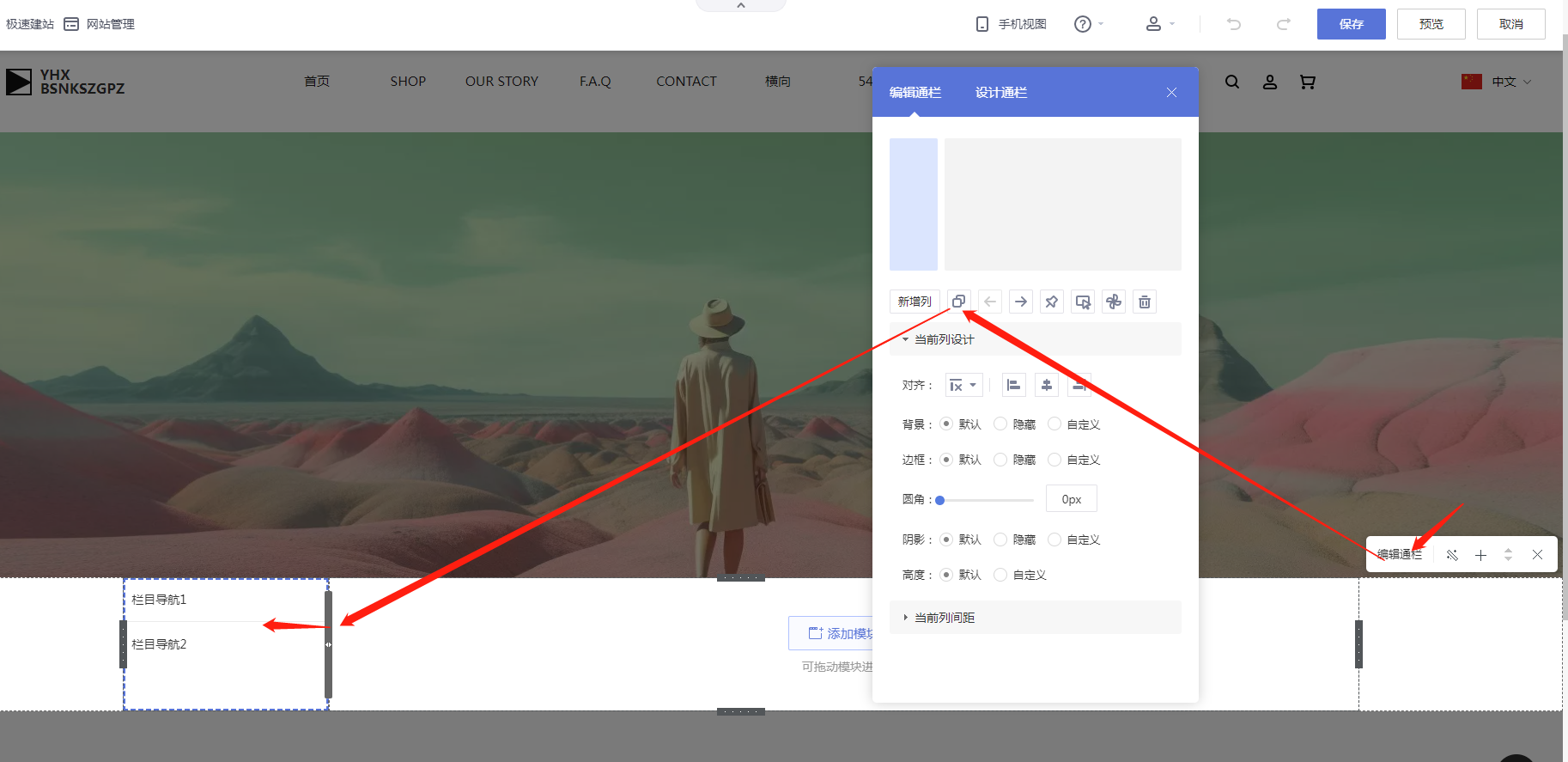The image size is (1568, 762).
Task: Click the search magnifier icon
Action: (1231, 82)
